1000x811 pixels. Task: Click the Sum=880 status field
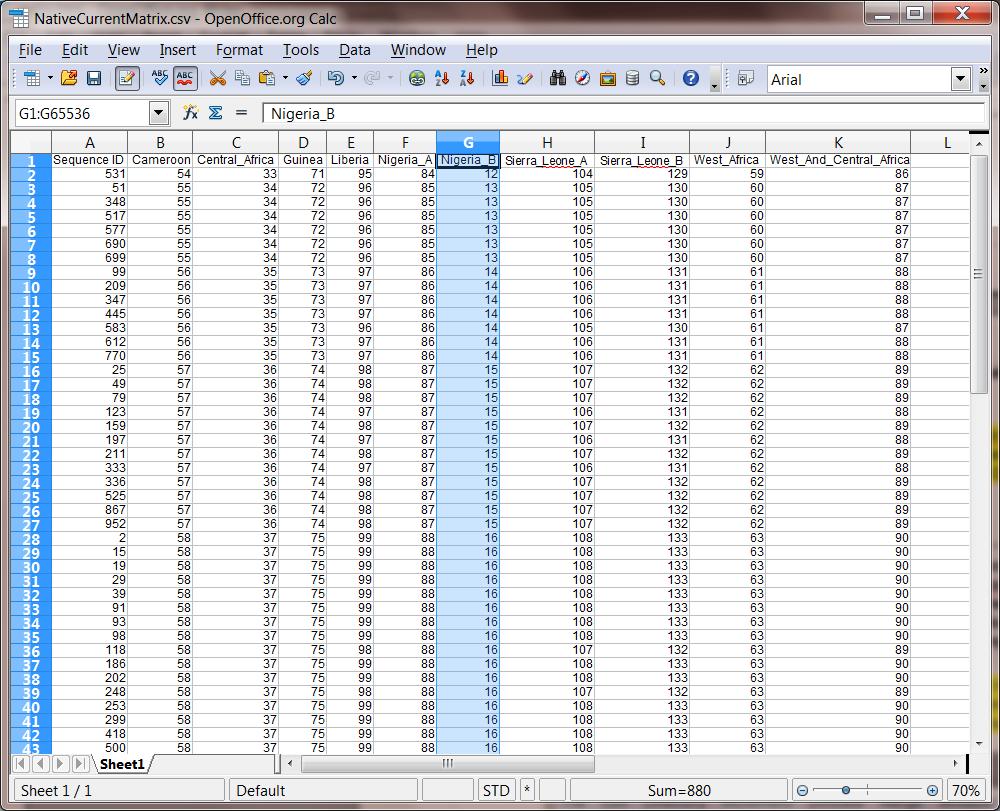pos(679,791)
